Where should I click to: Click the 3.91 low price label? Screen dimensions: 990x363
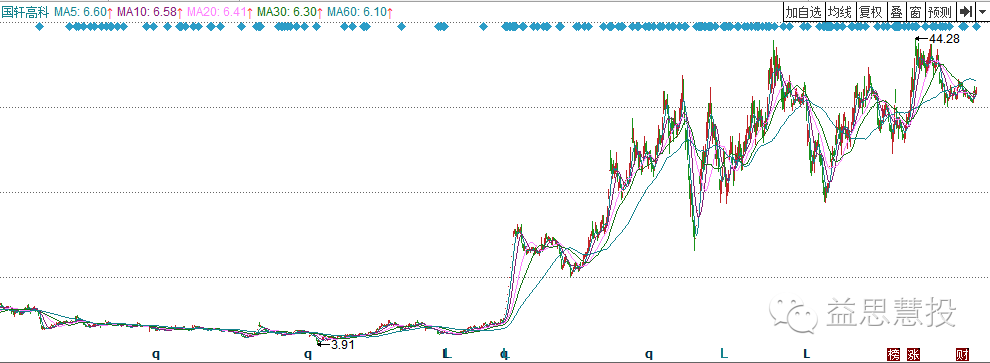(343, 345)
